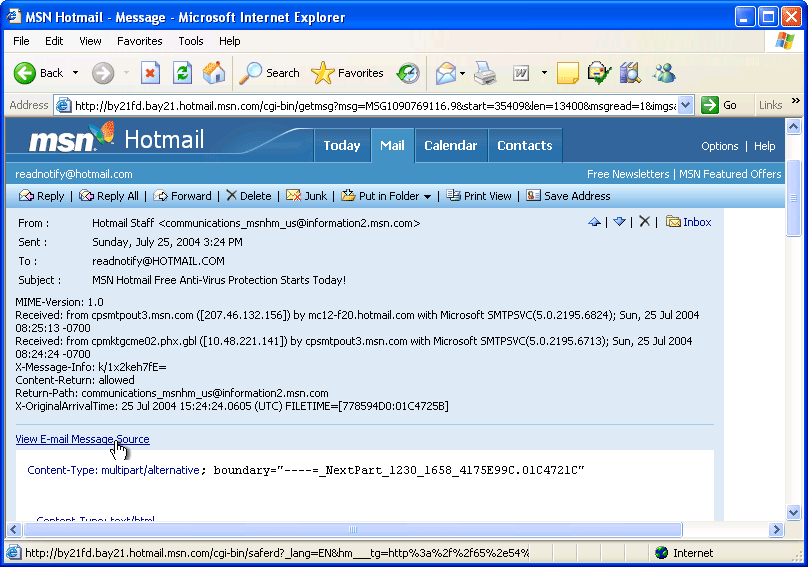Click the Reply All button
808x567 pixels.
coord(109,196)
